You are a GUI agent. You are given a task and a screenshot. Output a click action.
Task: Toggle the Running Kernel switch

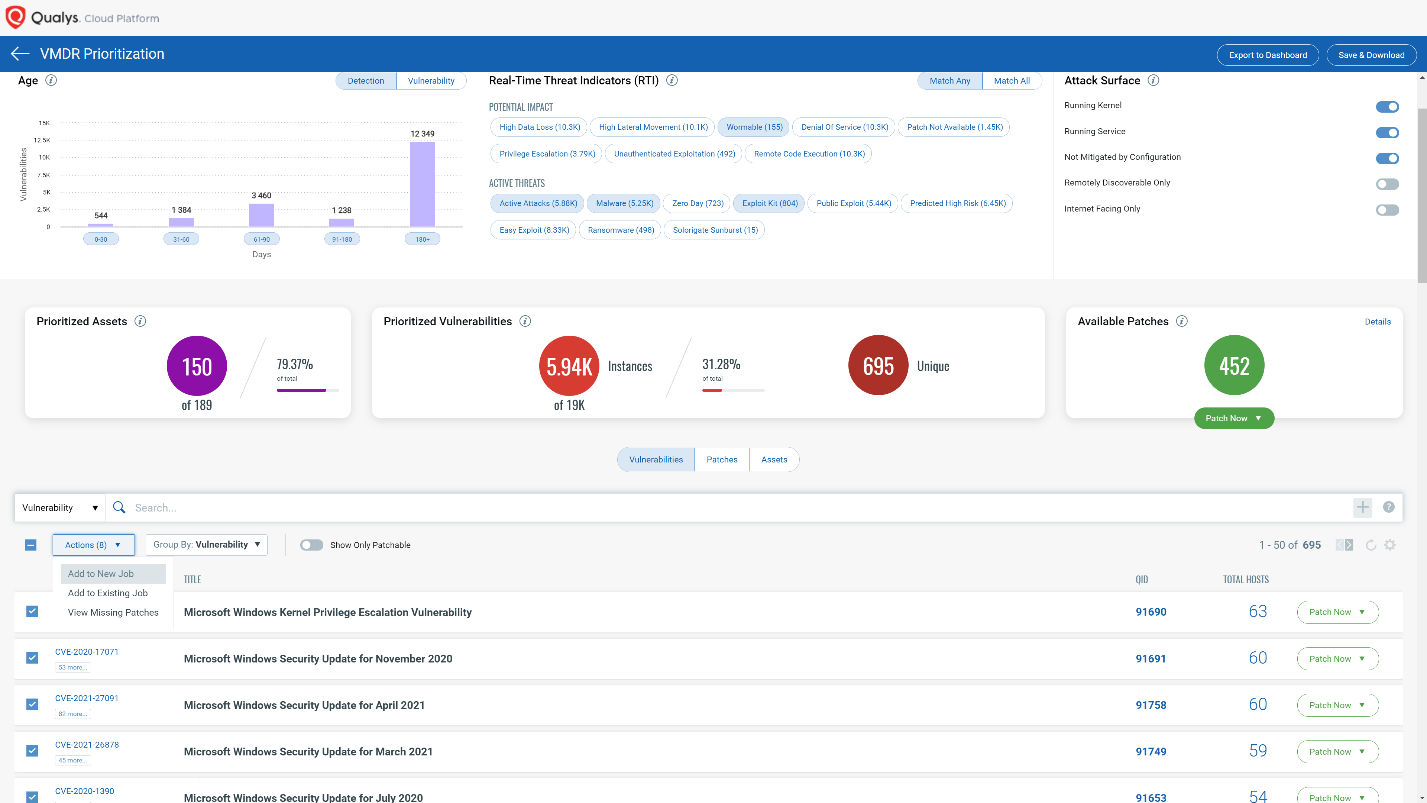[1387, 106]
